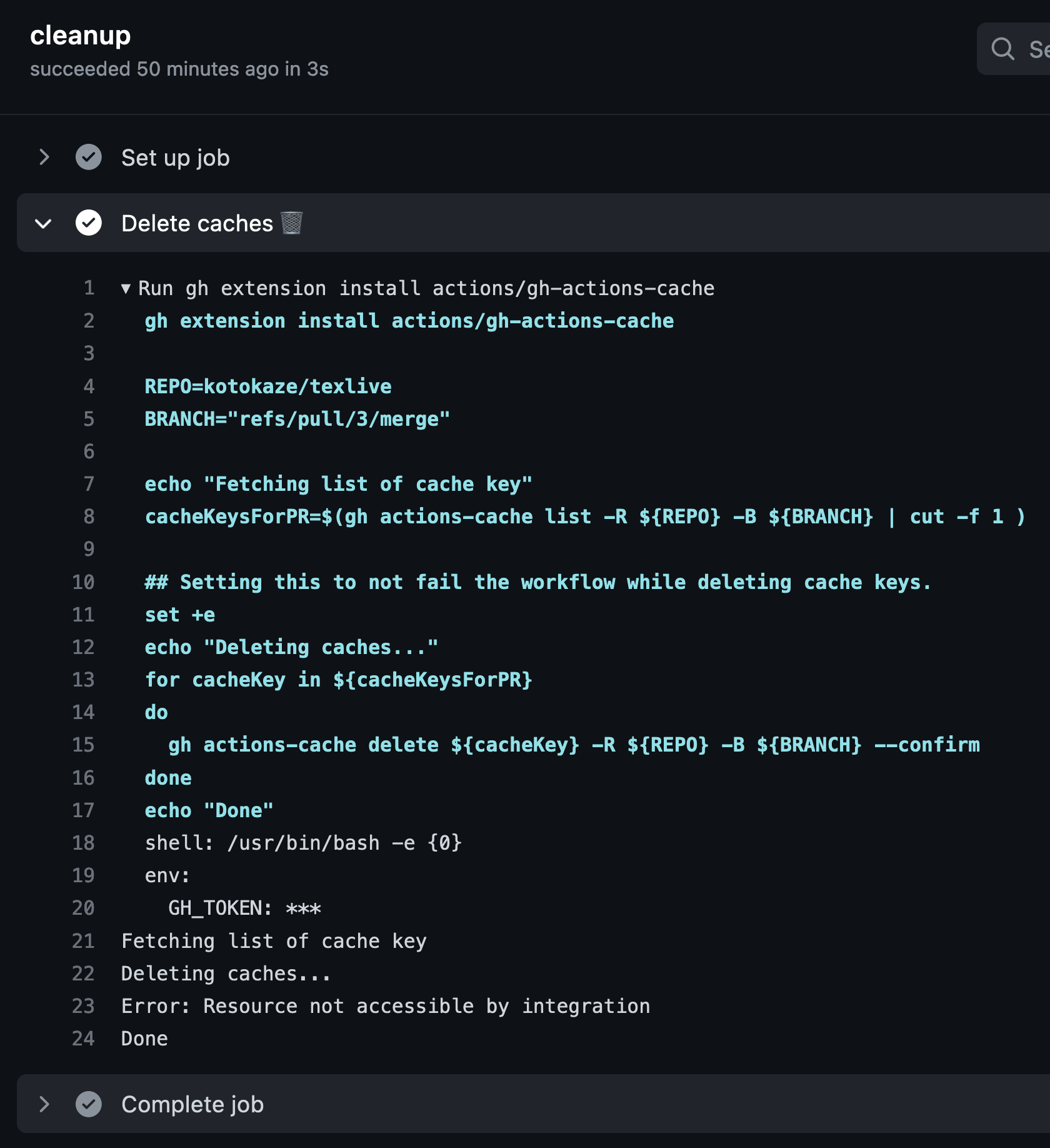Click the success checkmark beside Complete job
Image resolution: width=1050 pixels, height=1148 pixels.
89,1104
